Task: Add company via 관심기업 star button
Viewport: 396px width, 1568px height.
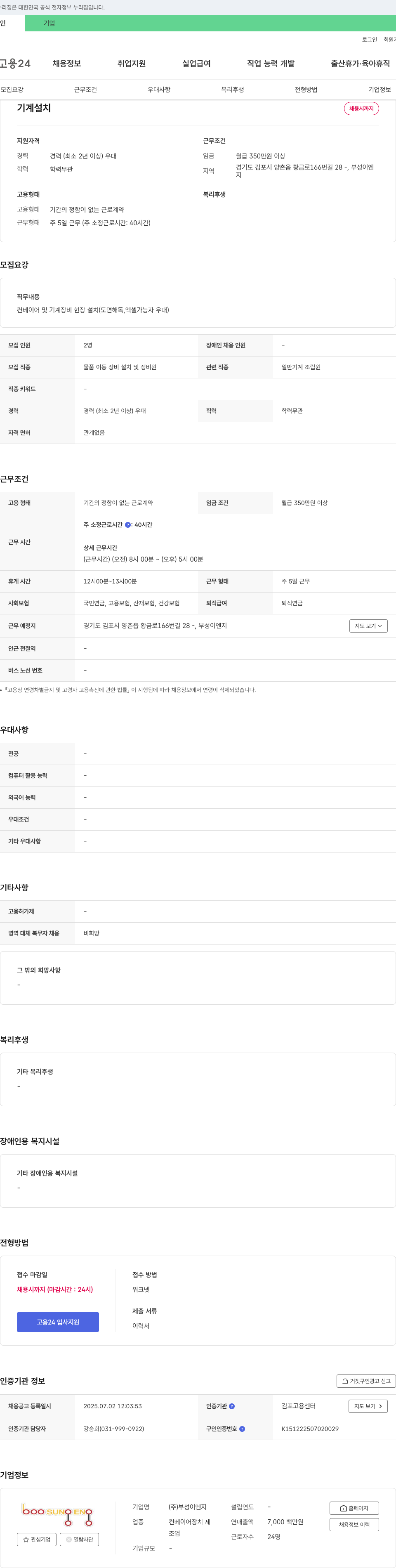Action: 36,1540
